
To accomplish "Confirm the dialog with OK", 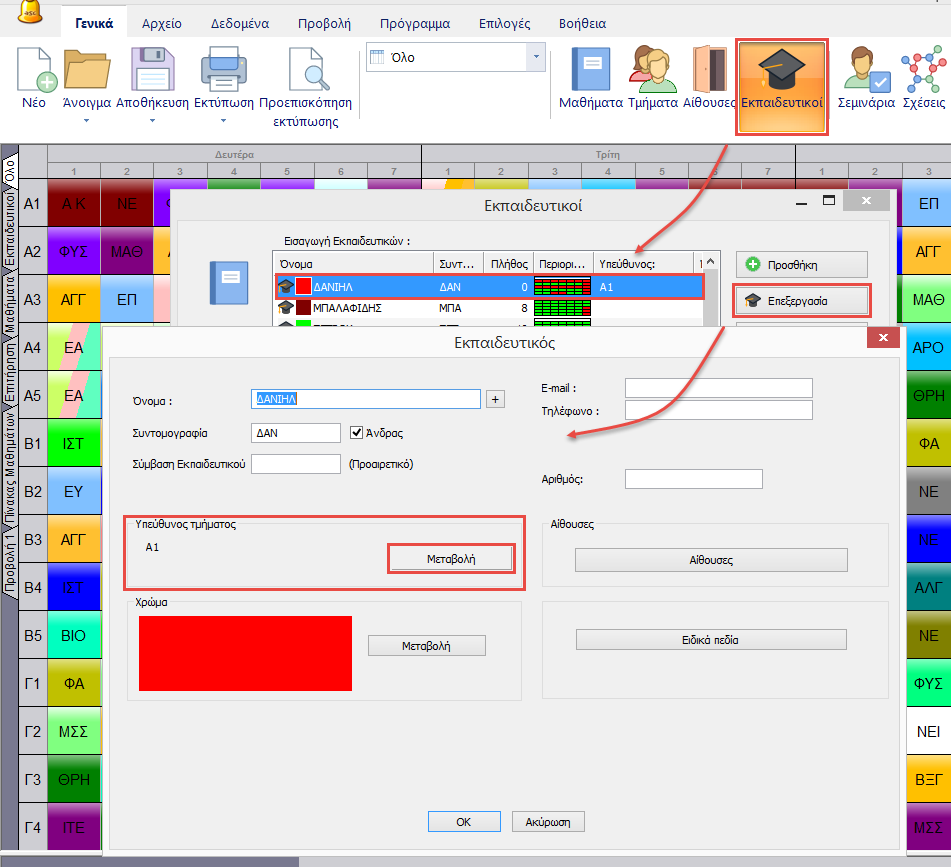I will click(463, 821).
